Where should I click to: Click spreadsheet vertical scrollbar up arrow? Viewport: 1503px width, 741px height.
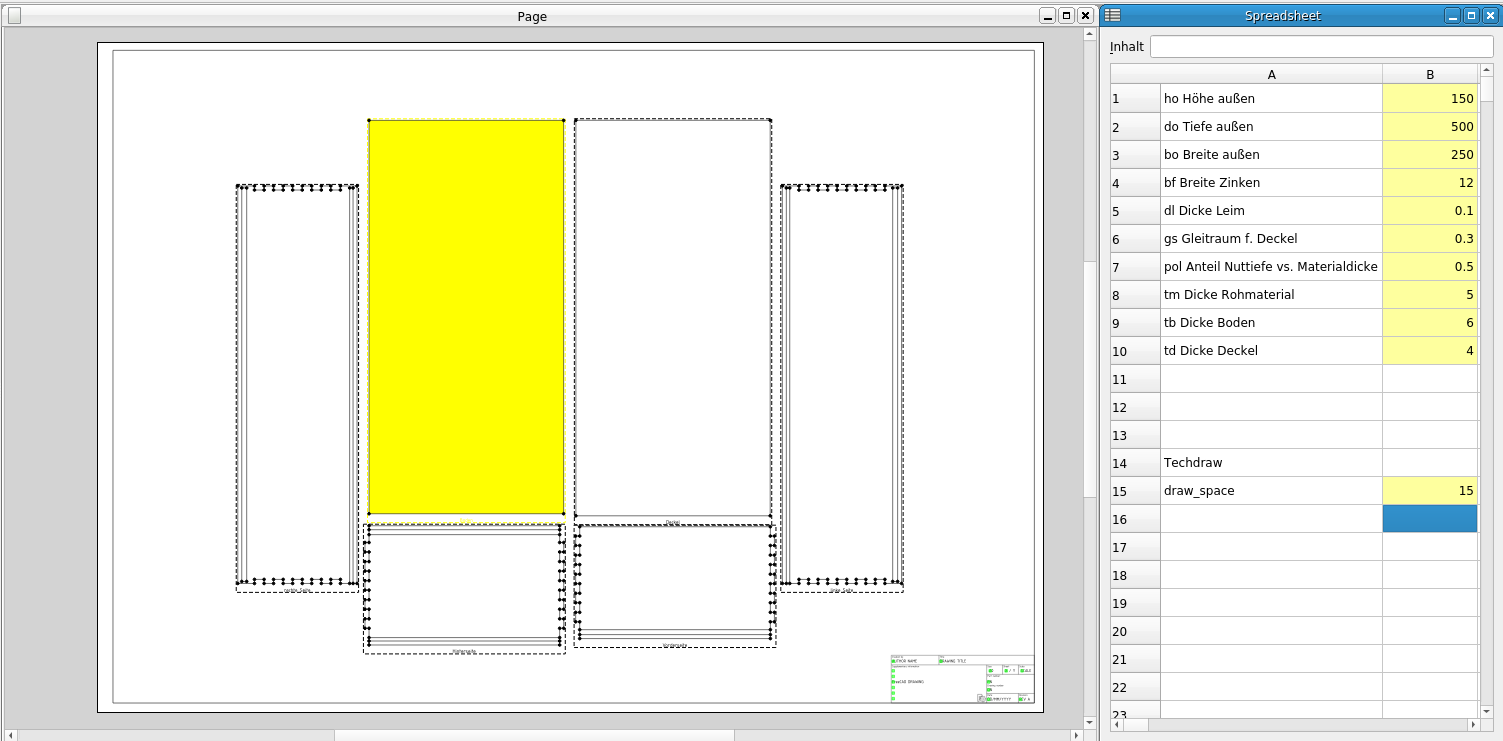click(1487, 70)
